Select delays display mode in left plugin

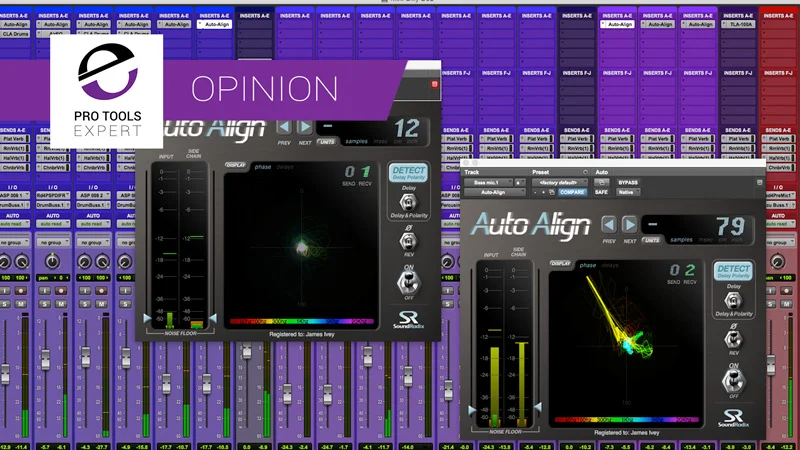click(x=285, y=167)
